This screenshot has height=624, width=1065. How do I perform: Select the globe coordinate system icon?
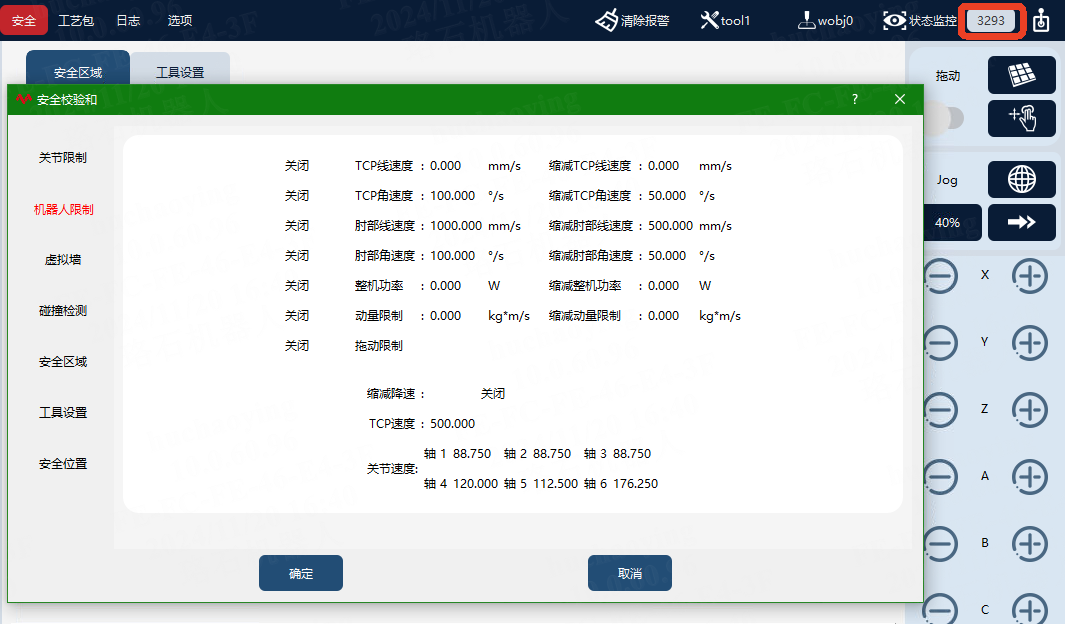pyautogui.click(x=1022, y=179)
